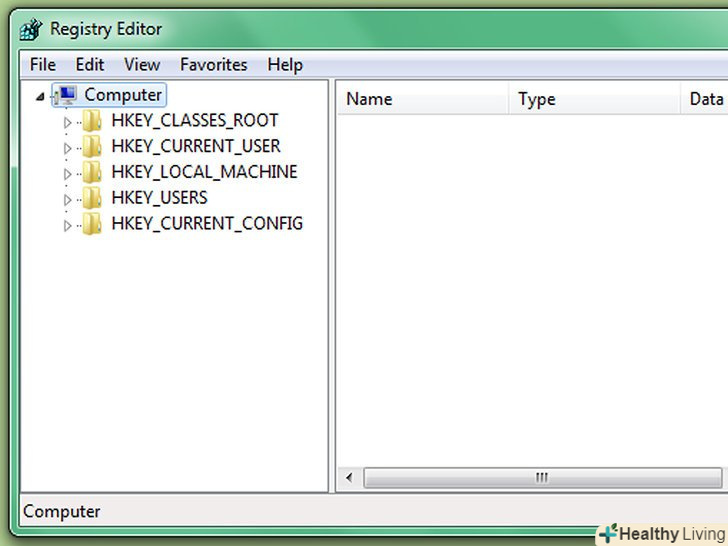Click the horizontal scrollbar thumb
Image resolution: width=728 pixels, height=546 pixels.
click(x=542, y=478)
